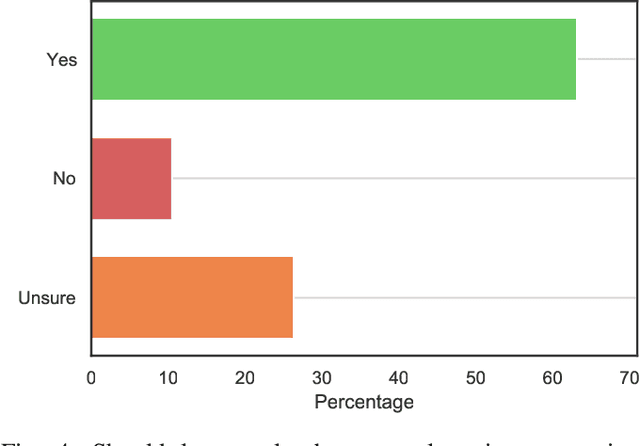
Task: Click the red No bar
Action: point(131,178)
